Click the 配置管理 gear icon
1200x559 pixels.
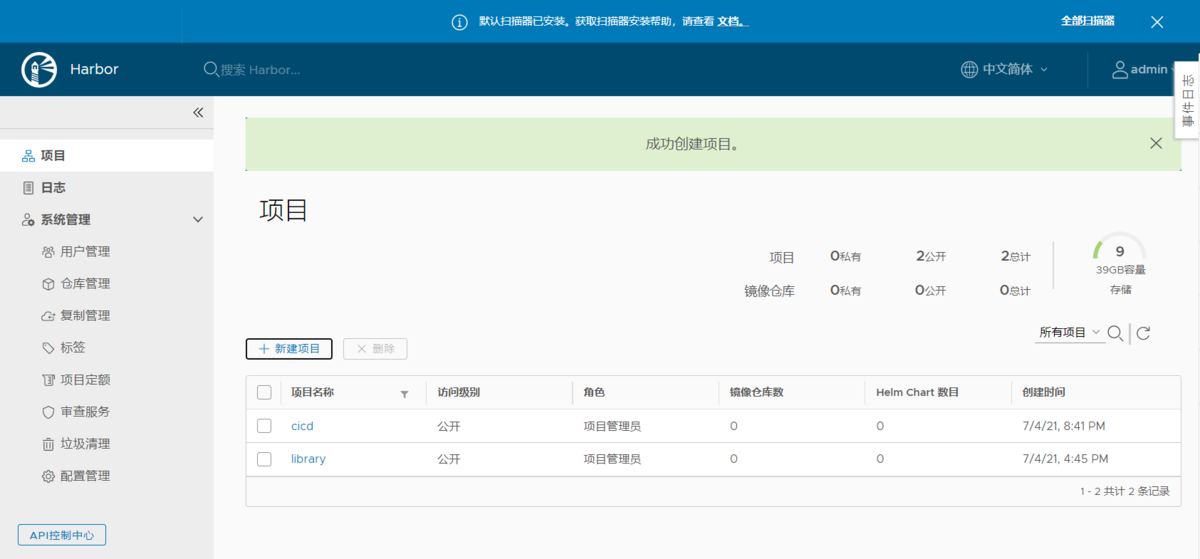point(48,476)
